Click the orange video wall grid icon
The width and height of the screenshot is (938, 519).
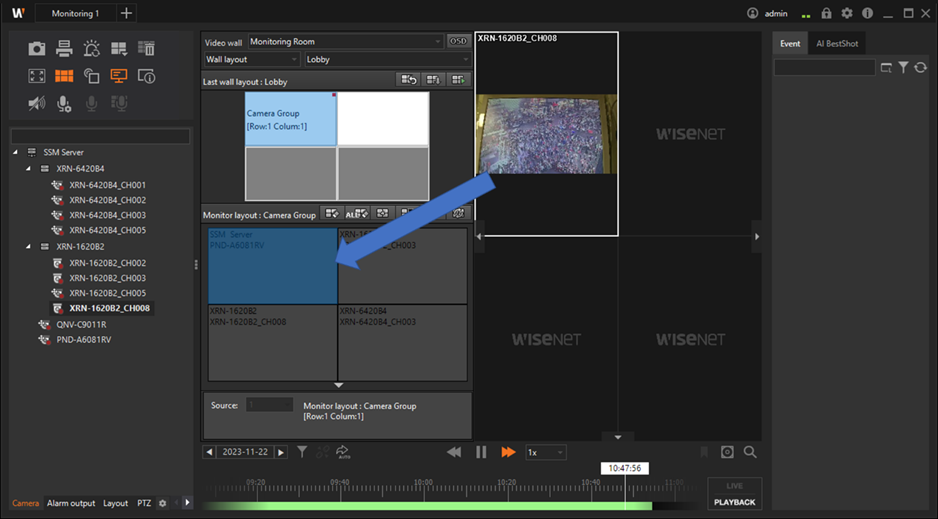(64, 76)
